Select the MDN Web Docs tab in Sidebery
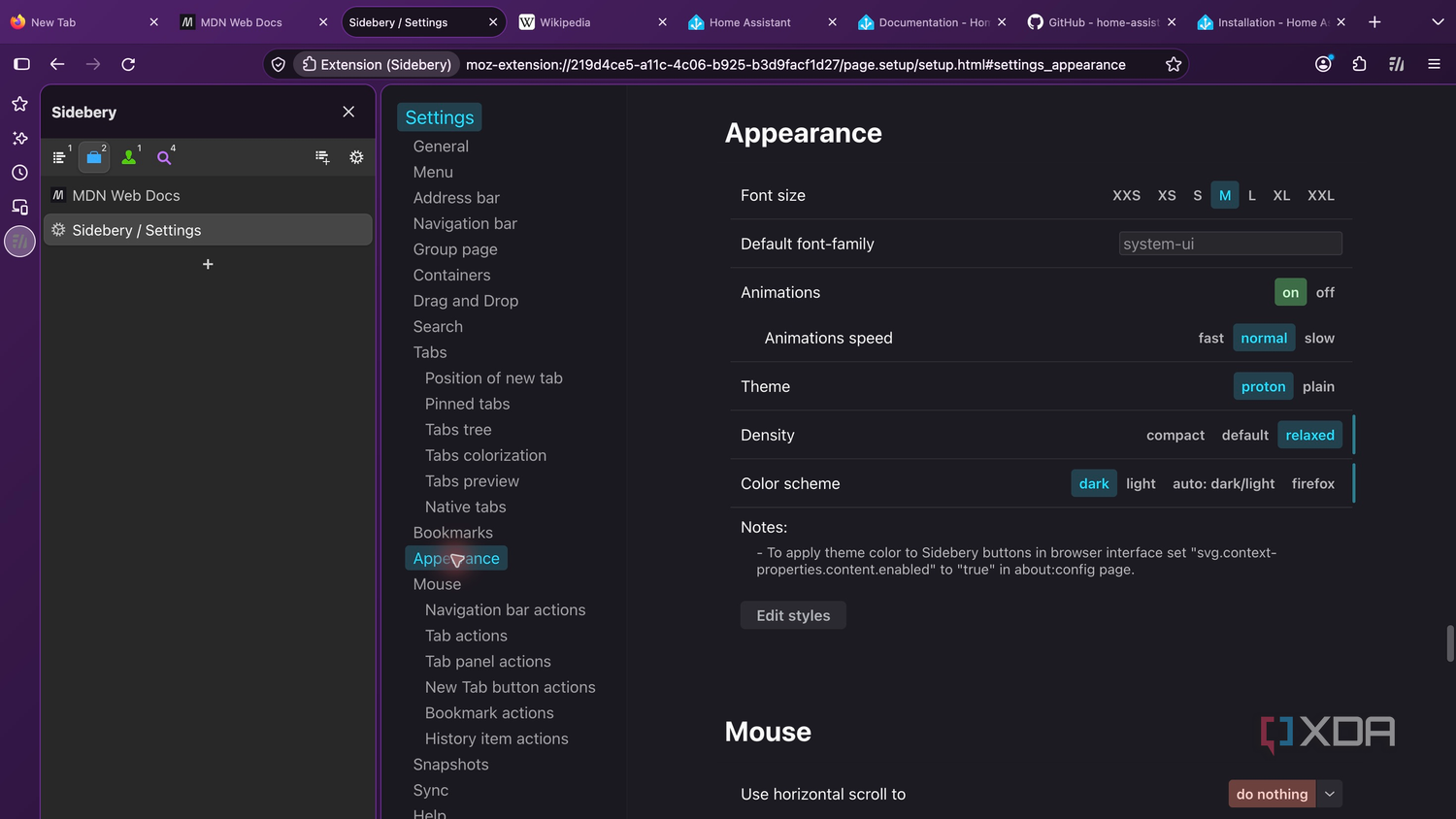 pos(209,195)
